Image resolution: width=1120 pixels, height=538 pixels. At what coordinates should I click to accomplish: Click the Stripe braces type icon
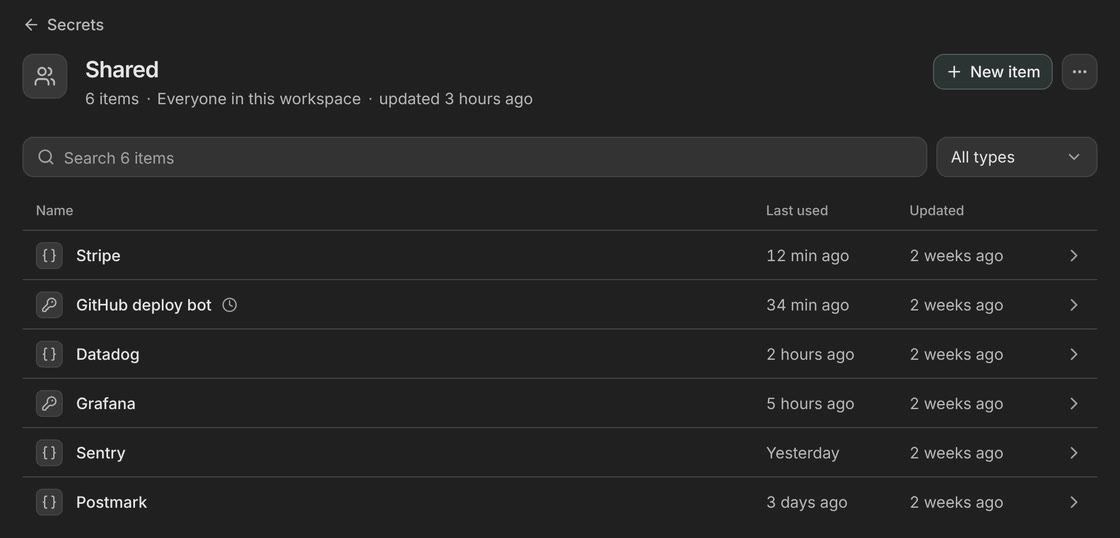click(x=49, y=256)
